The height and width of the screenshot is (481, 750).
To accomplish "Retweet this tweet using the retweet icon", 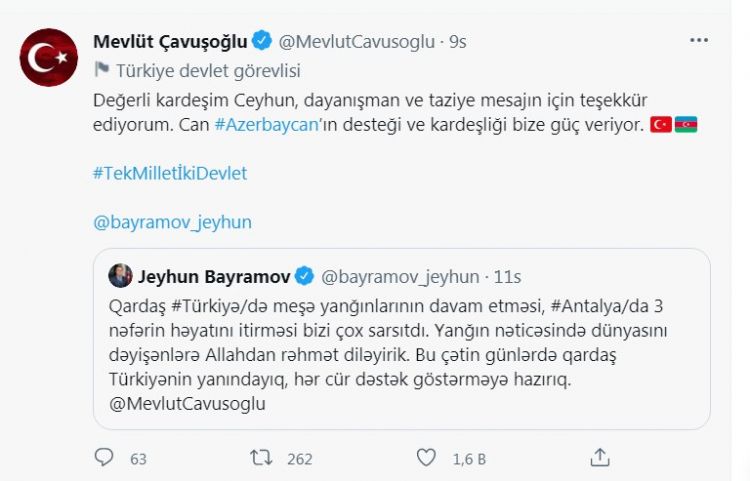I will 261,458.
